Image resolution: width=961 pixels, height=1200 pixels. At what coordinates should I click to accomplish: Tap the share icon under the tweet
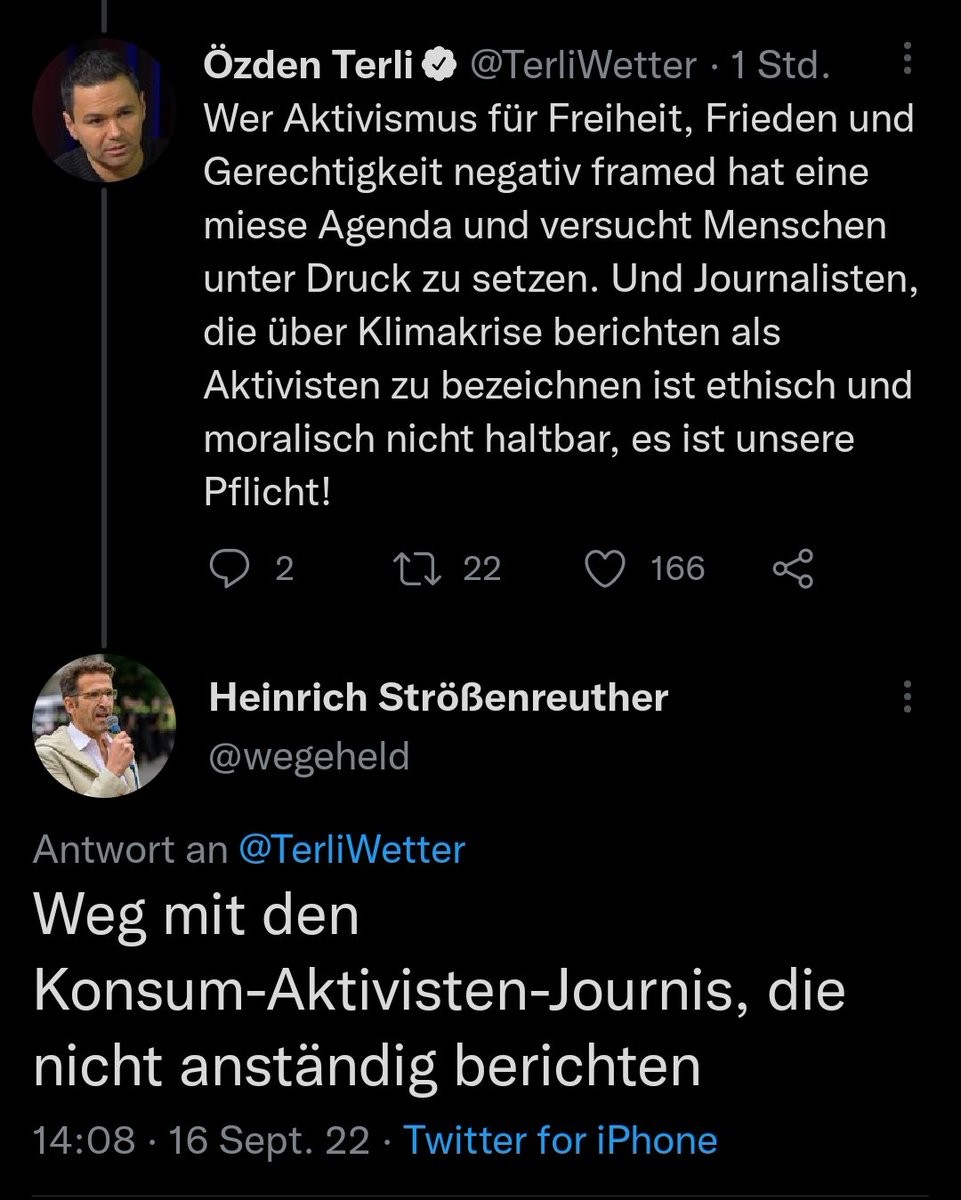coord(794,569)
